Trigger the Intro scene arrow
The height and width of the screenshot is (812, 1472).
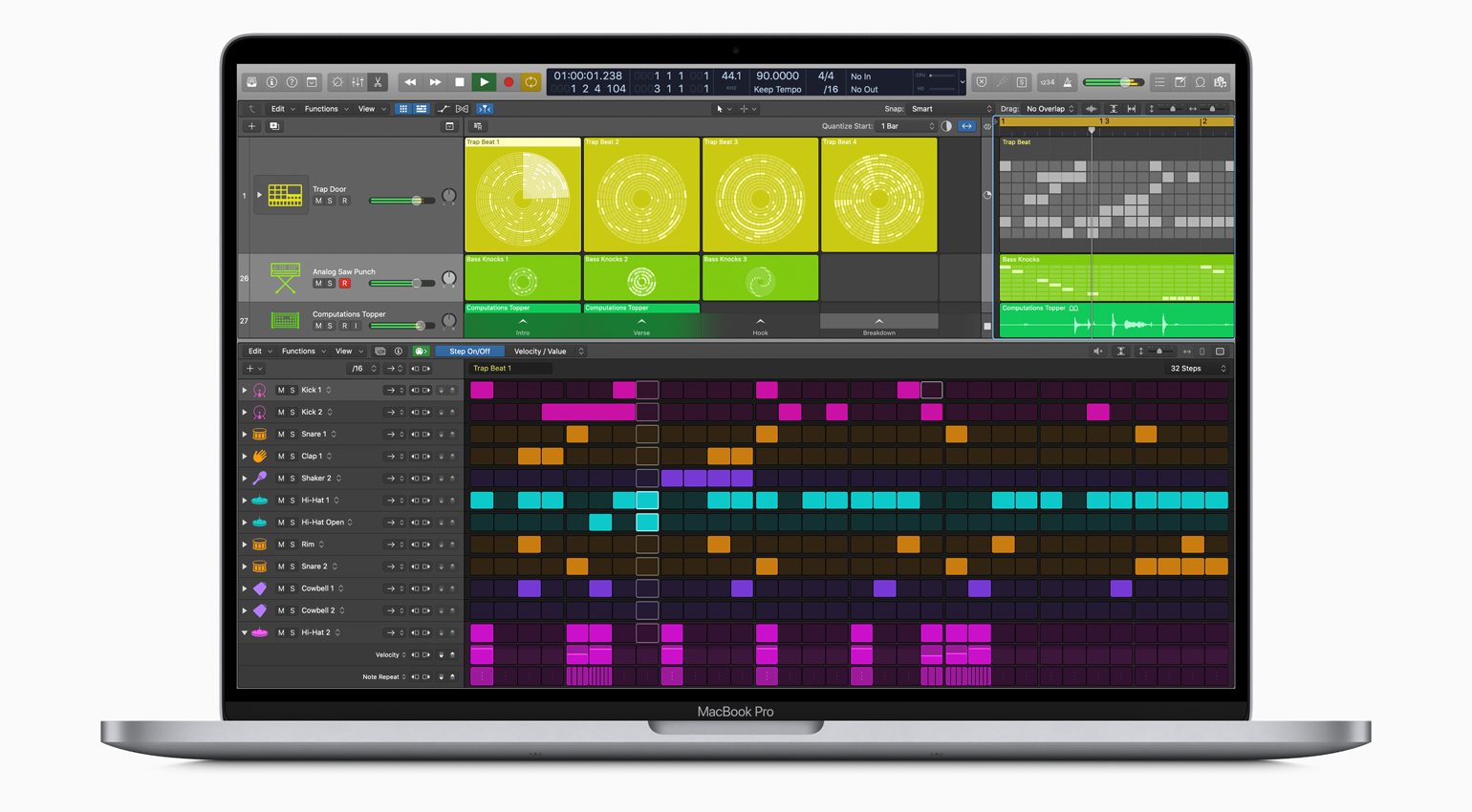(523, 322)
